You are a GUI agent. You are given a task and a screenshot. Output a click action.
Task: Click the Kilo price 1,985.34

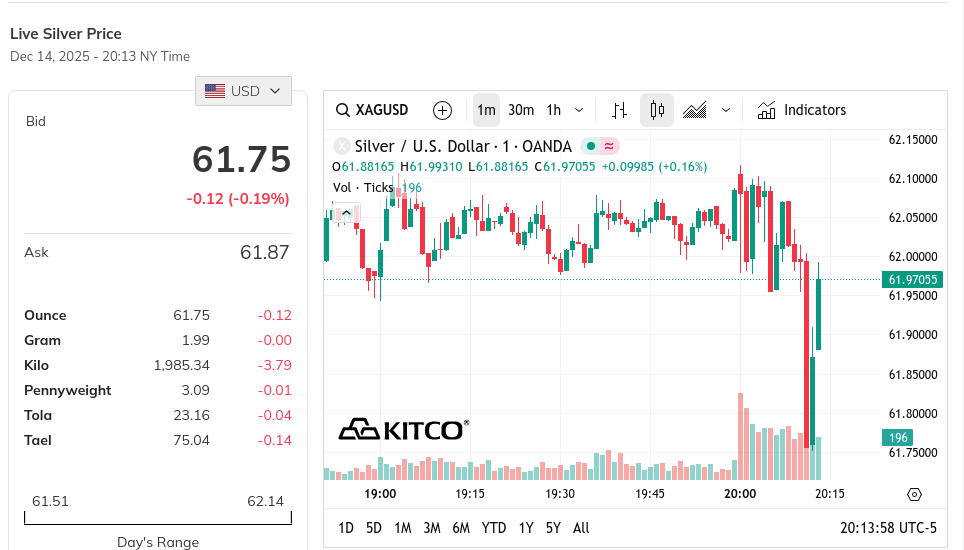[x=182, y=365]
